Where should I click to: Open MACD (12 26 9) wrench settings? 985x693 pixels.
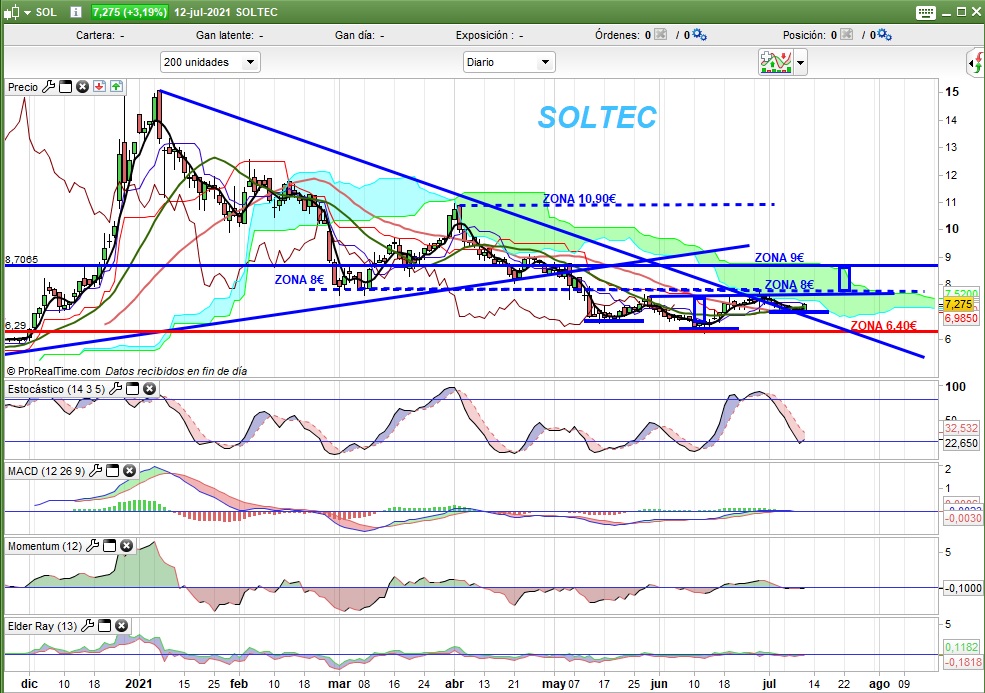[95, 471]
